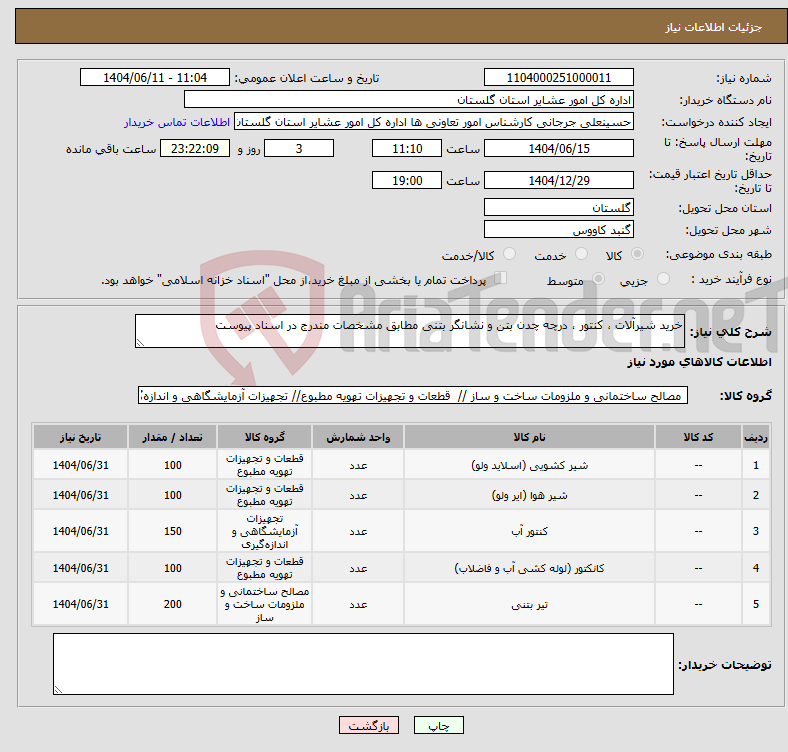788x752 pixels.
Task: Focus the شهر محل تحویل field
Action: click(x=558, y=229)
